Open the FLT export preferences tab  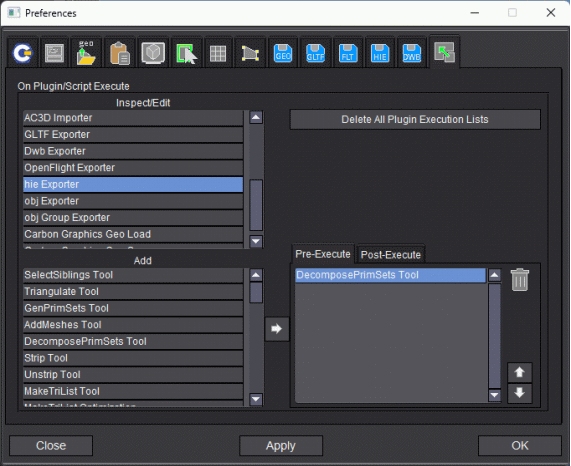(x=348, y=54)
